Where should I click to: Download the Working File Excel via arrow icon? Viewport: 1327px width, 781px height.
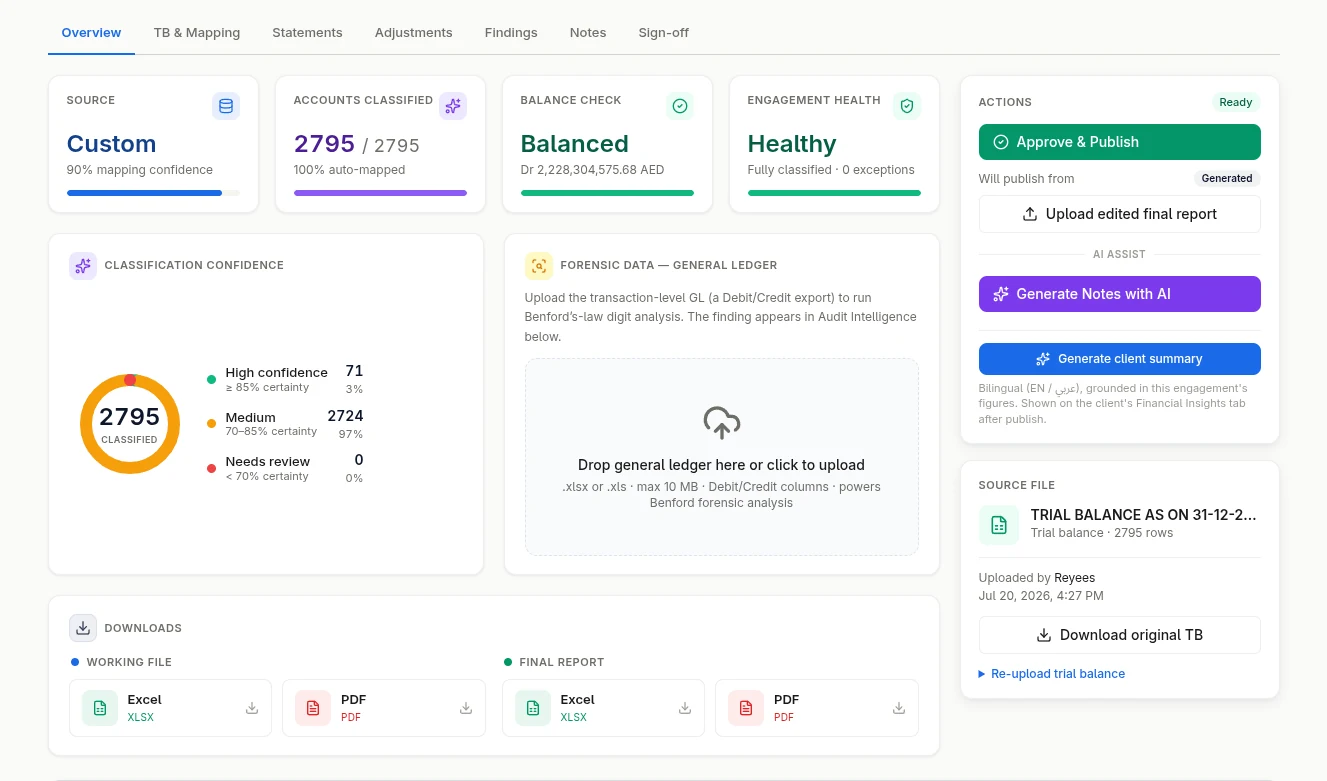point(252,708)
